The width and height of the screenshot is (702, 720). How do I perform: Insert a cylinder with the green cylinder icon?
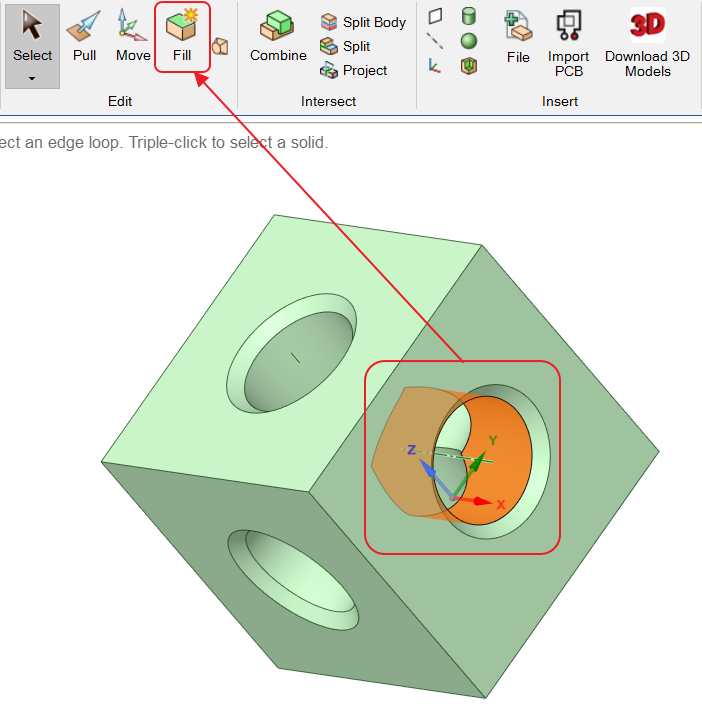pyautogui.click(x=469, y=16)
